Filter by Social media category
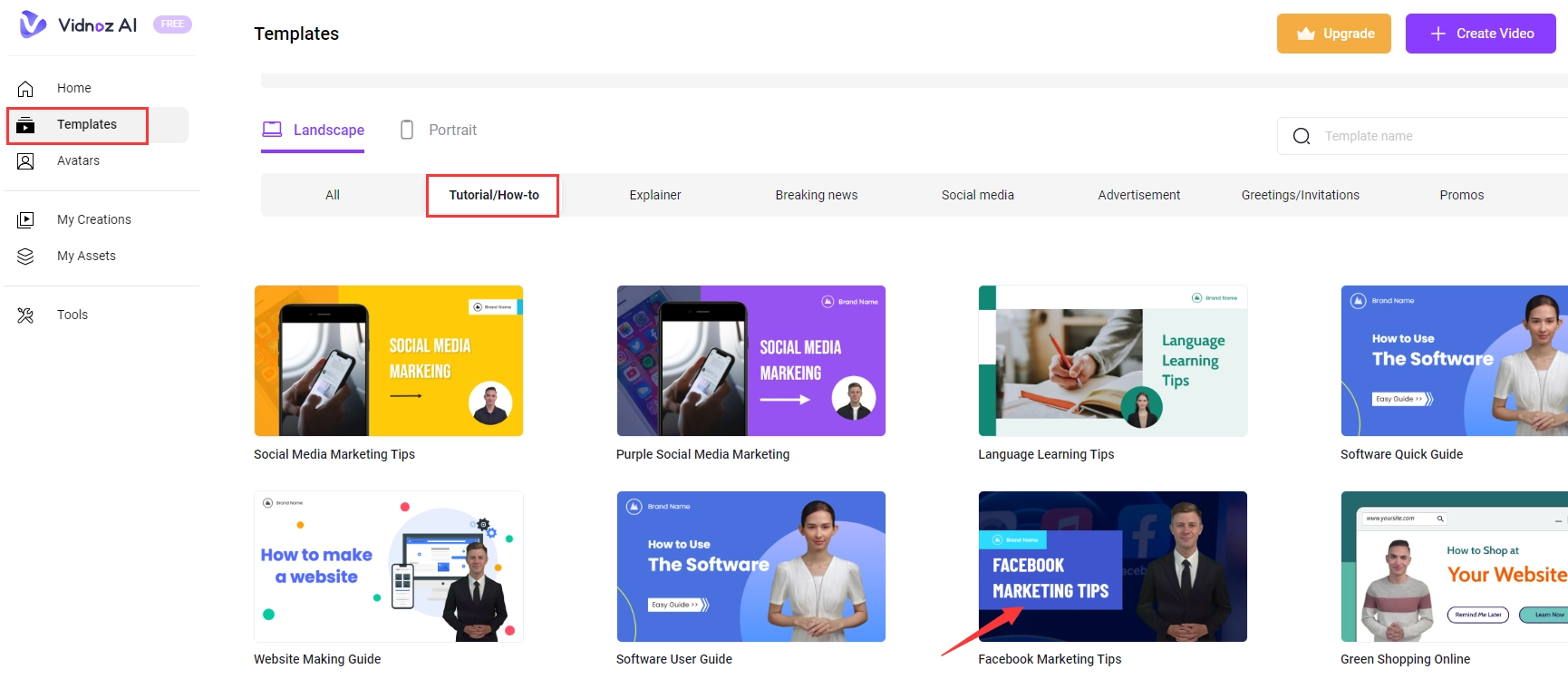This screenshot has height=679, width=1568. (977, 196)
